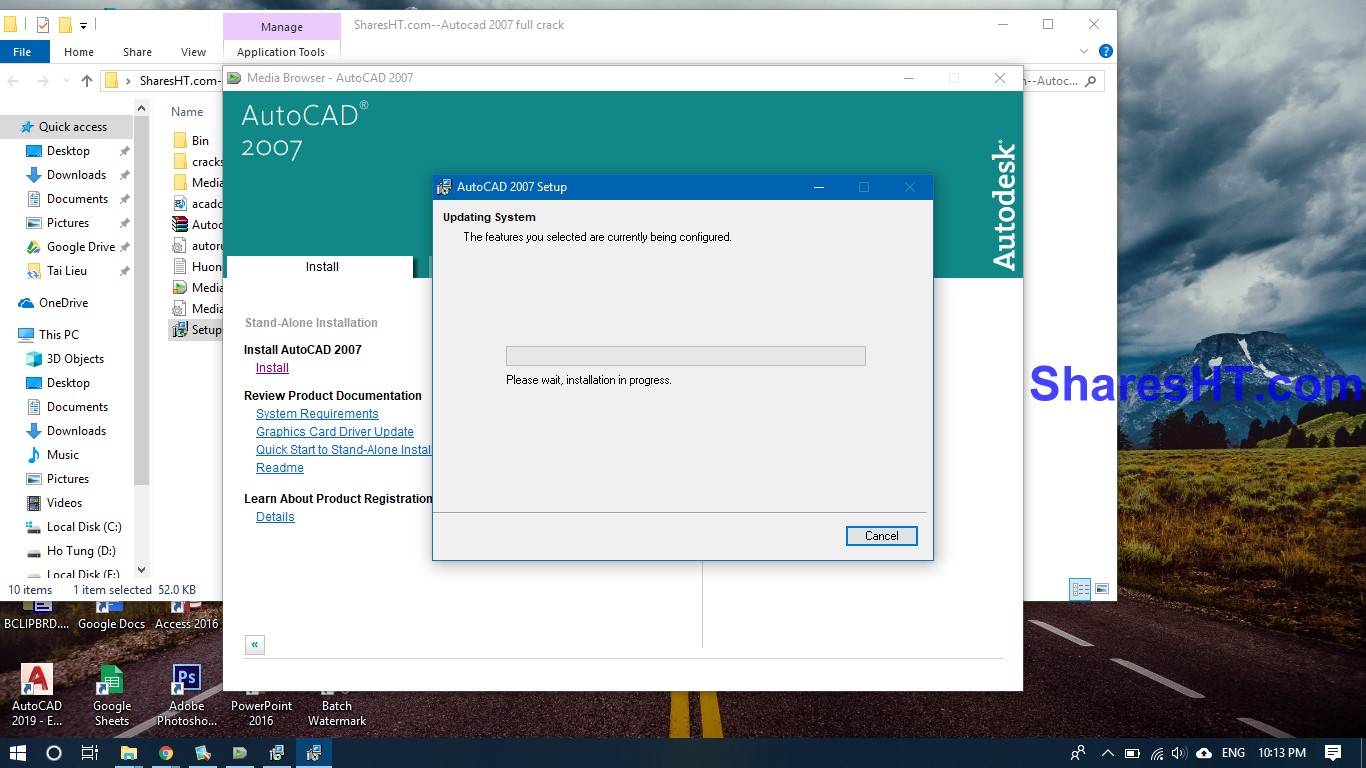Viewport: 1366px width, 768px height.
Task: Click the Explorer Back navigation arrow
Action: point(14,81)
